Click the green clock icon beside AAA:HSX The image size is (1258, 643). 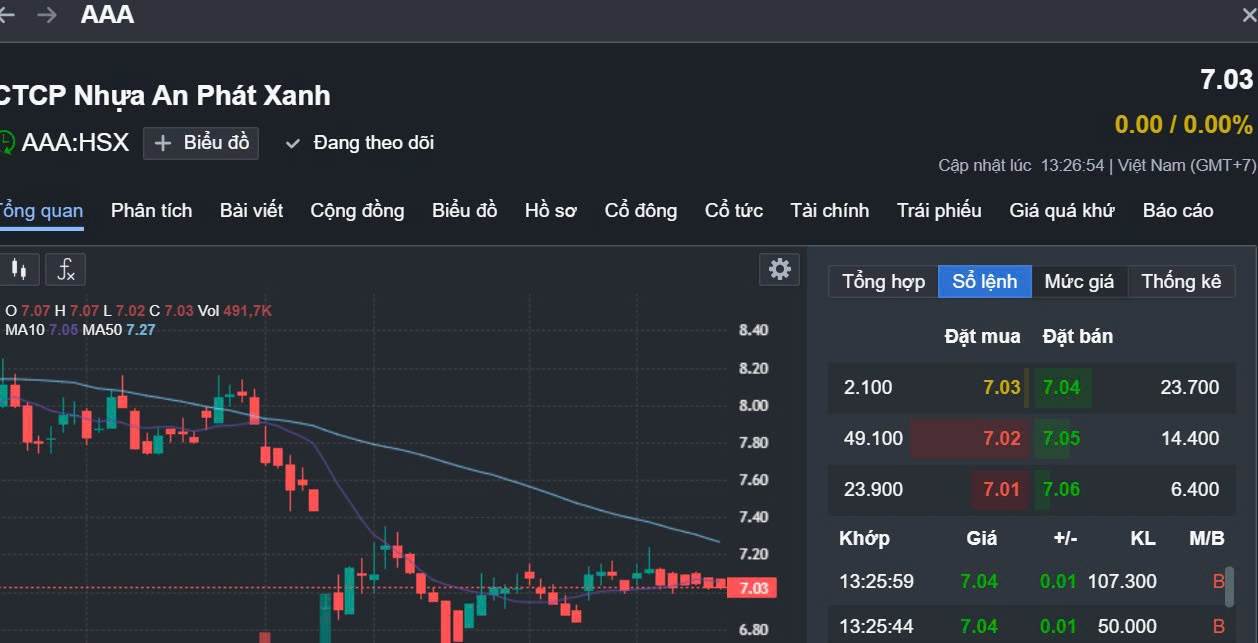(6, 143)
